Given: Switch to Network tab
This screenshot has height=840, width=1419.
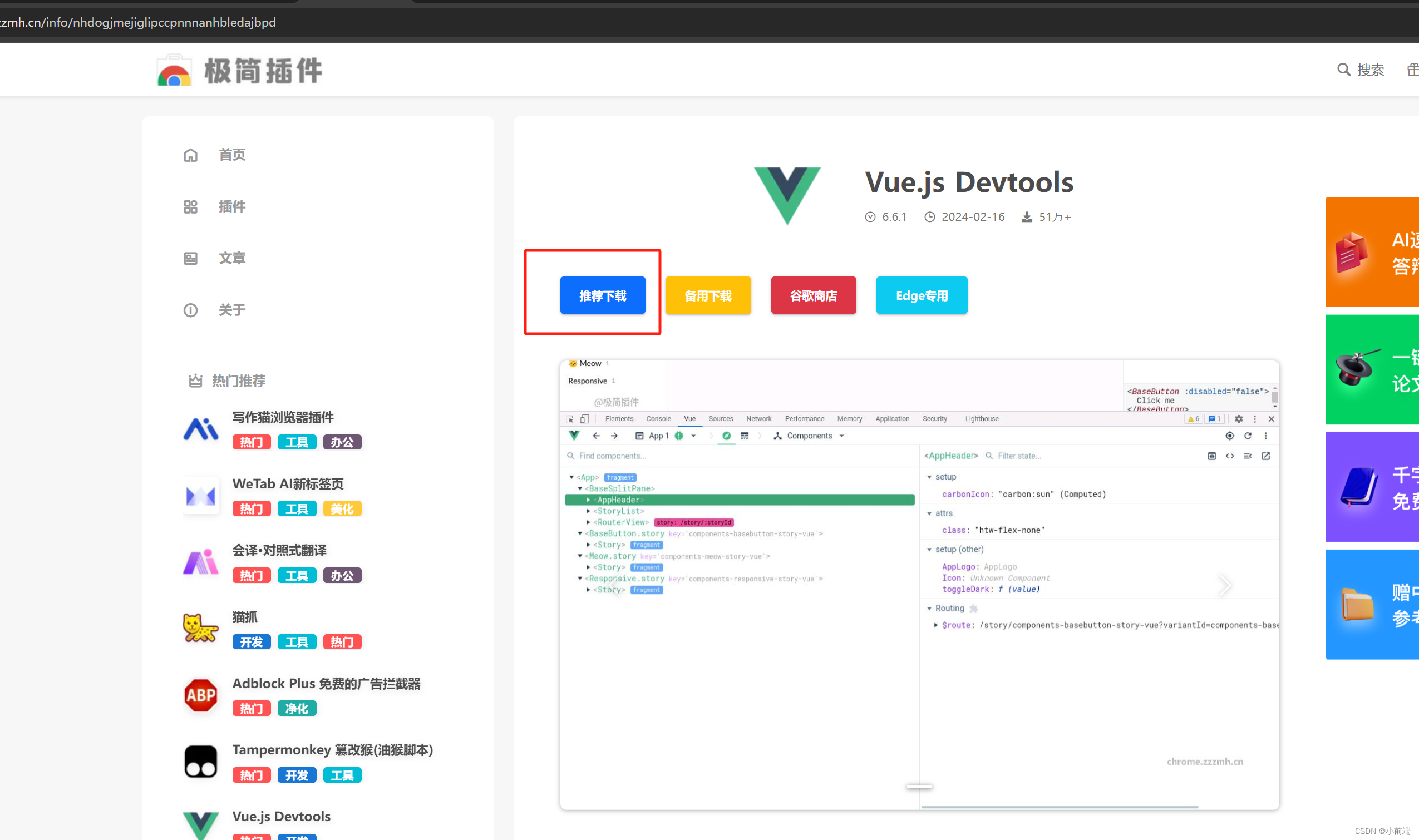Looking at the screenshot, I should [759, 419].
